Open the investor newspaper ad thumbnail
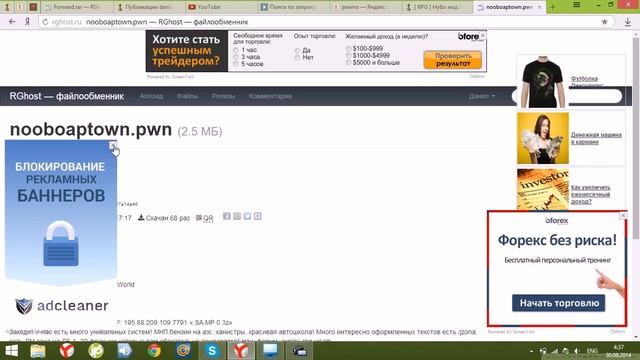640x360 pixels. (x=543, y=189)
